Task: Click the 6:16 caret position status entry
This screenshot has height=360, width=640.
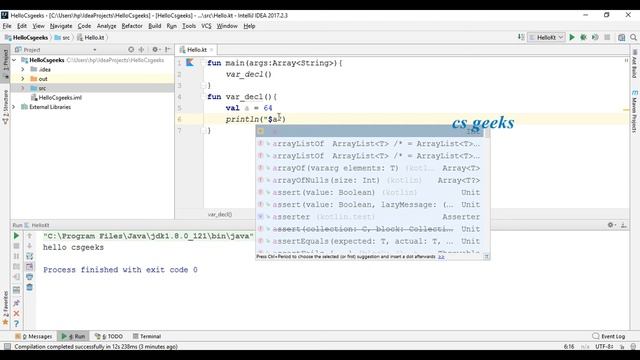Action: point(569,347)
